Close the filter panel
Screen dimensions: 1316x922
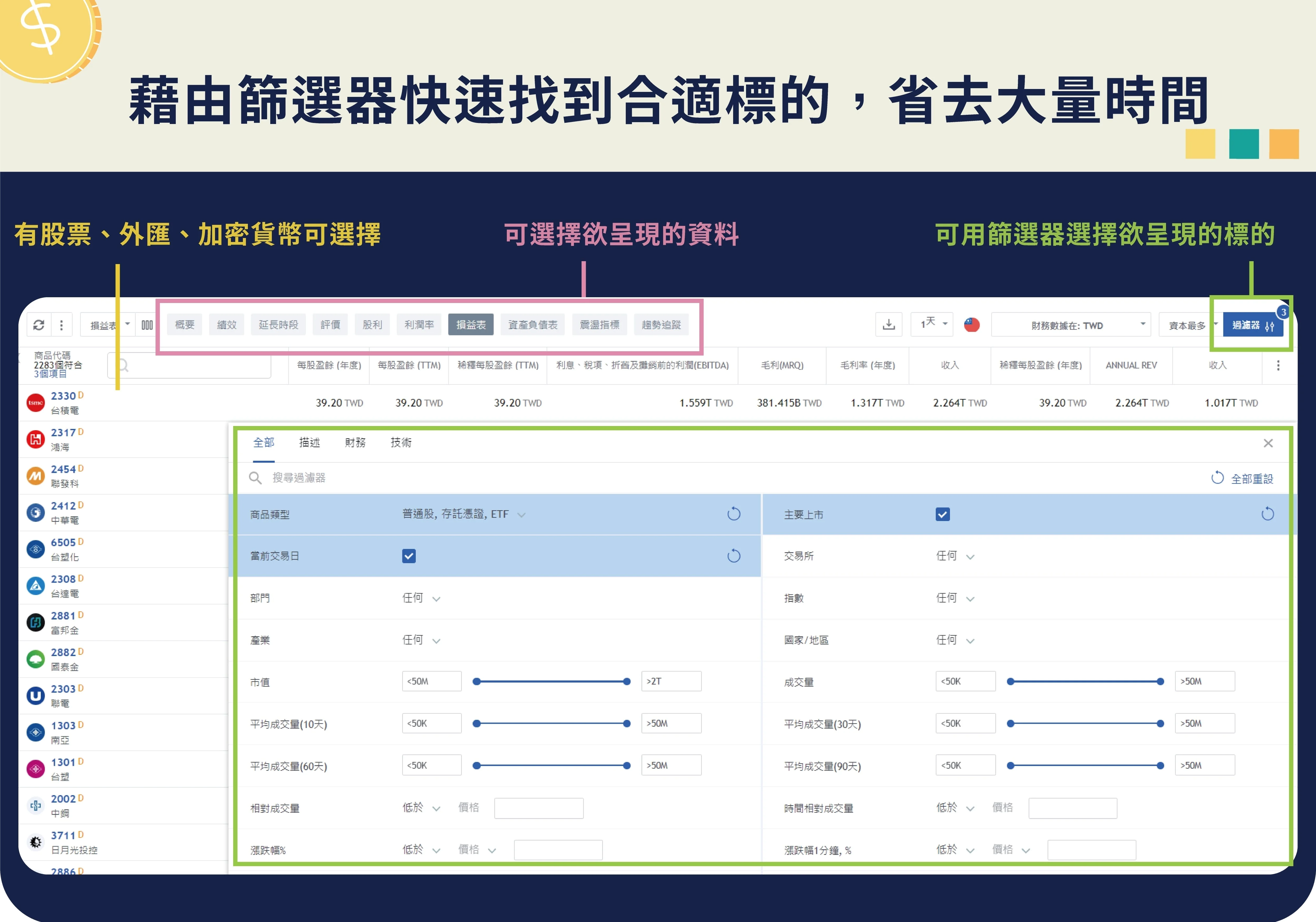(x=1268, y=443)
